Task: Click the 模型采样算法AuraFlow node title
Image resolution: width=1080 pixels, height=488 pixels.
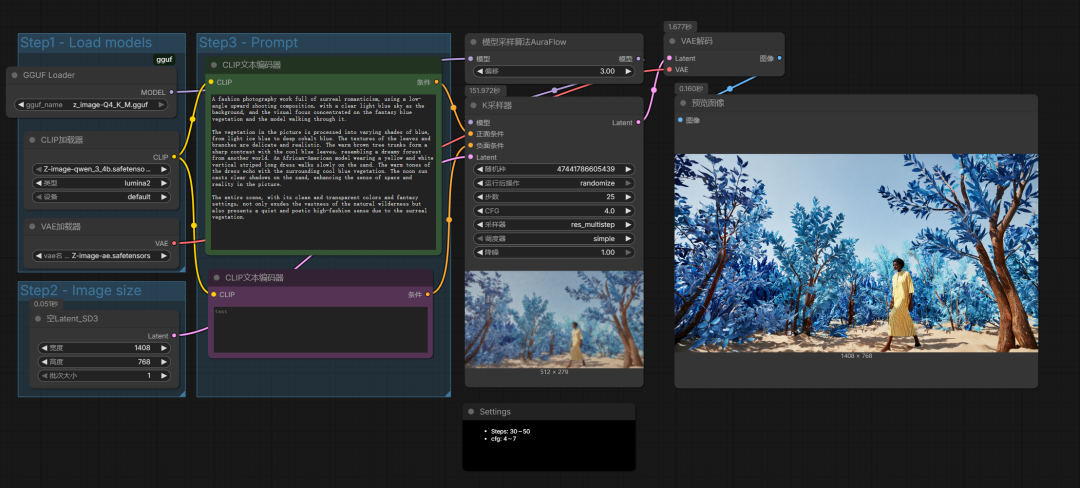Action: (x=524, y=42)
